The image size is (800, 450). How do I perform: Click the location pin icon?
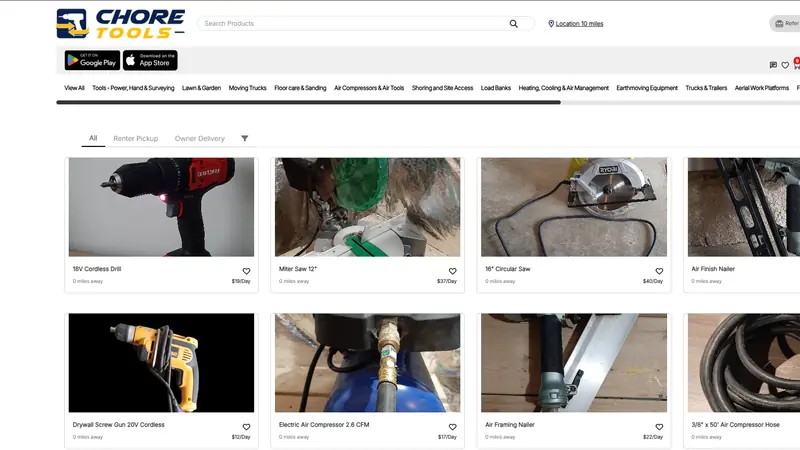[x=551, y=23]
